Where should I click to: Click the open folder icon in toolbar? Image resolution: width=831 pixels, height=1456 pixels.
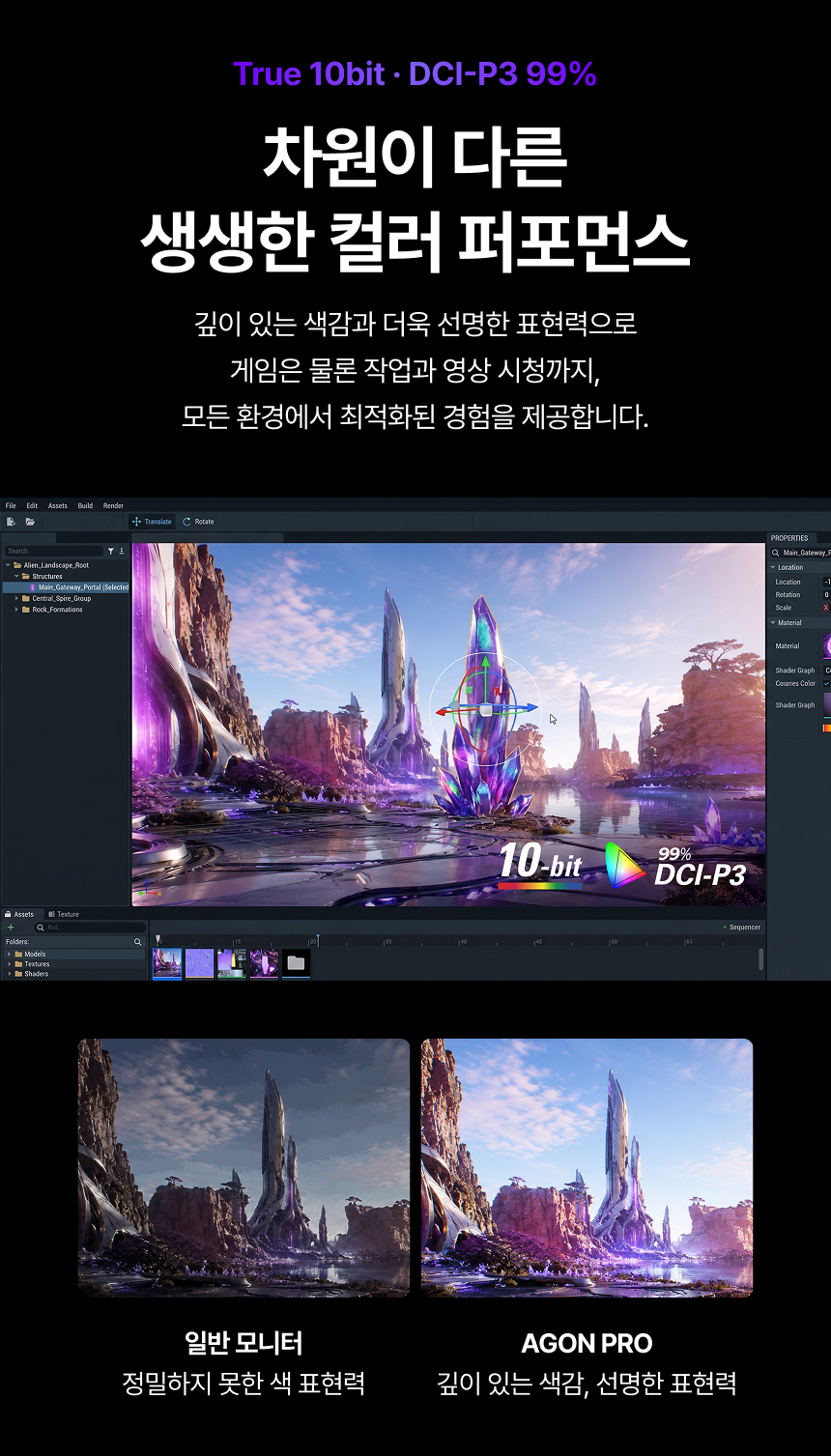[x=30, y=522]
